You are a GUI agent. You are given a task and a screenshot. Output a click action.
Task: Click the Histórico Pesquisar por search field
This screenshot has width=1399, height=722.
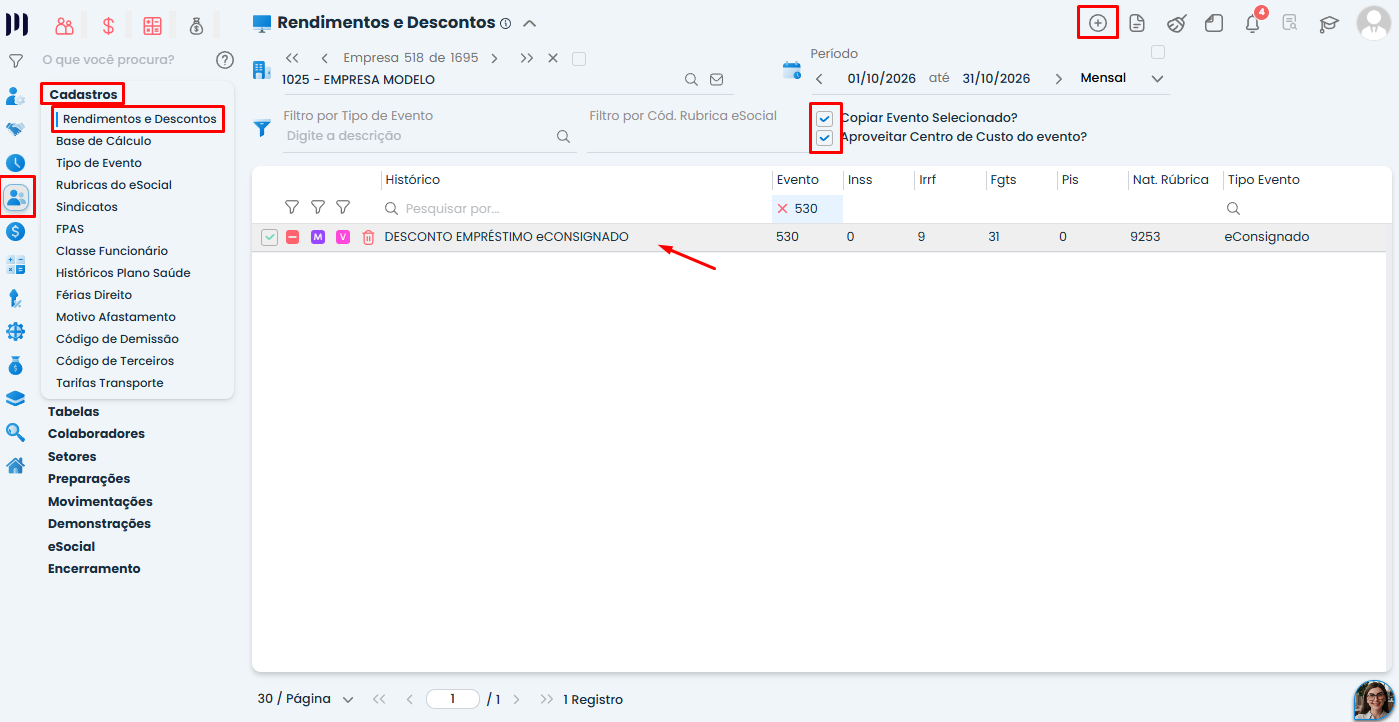[x=576, y=209]
